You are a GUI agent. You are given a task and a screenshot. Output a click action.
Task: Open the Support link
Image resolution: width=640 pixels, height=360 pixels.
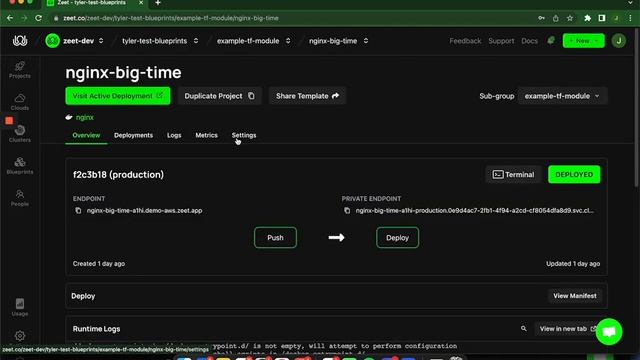coord(501,41)
